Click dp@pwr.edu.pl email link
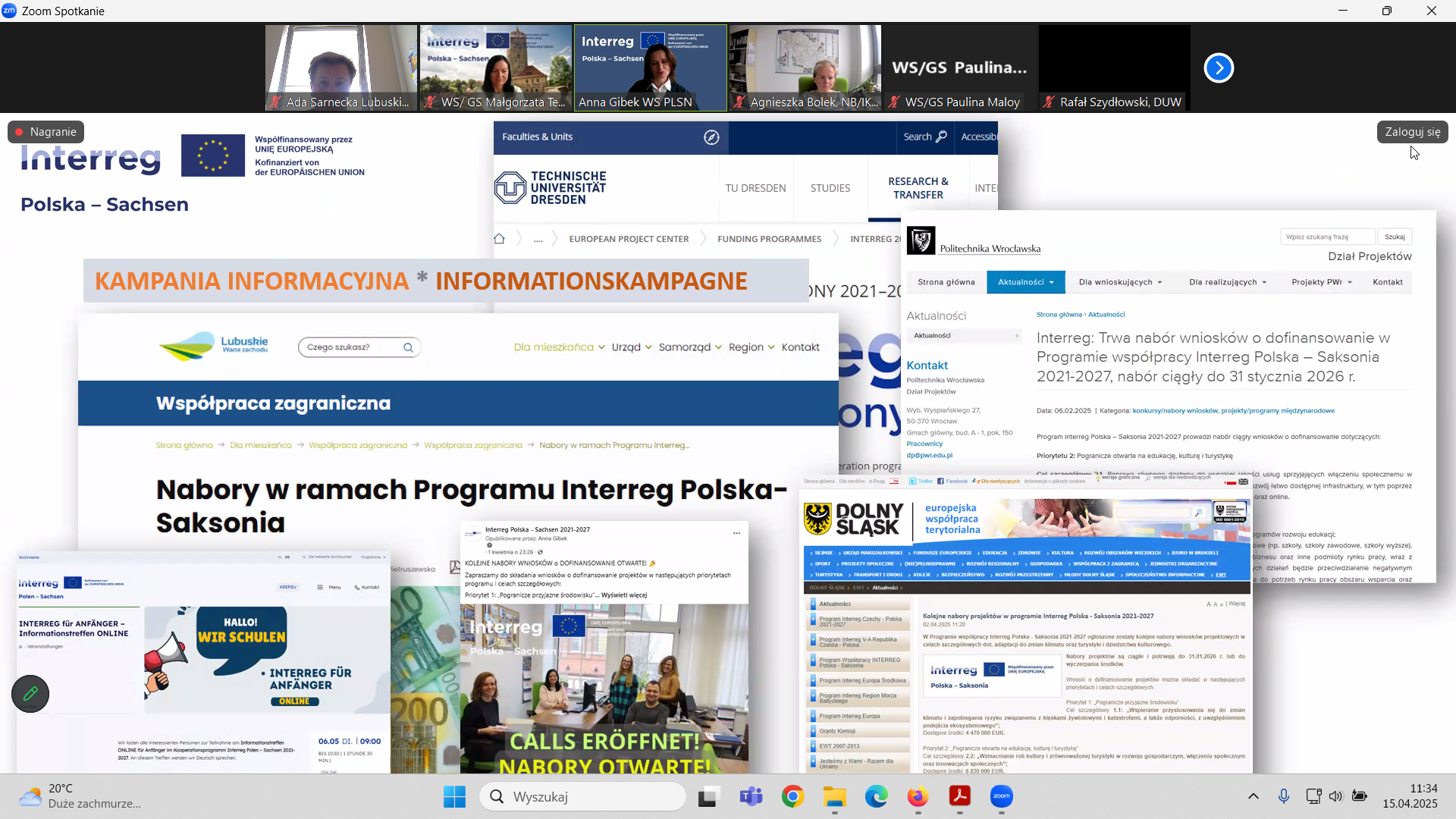 (x=929, y=456)
